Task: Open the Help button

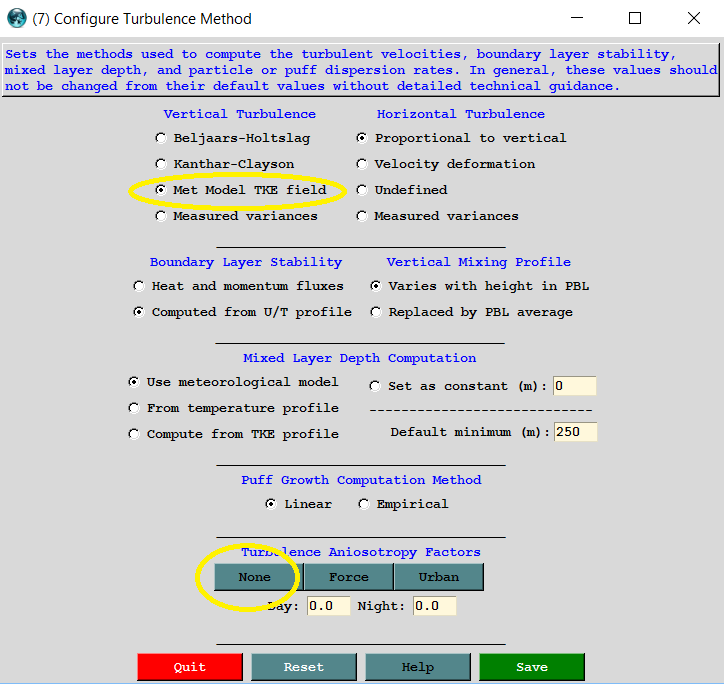Action: click(418, 667)
